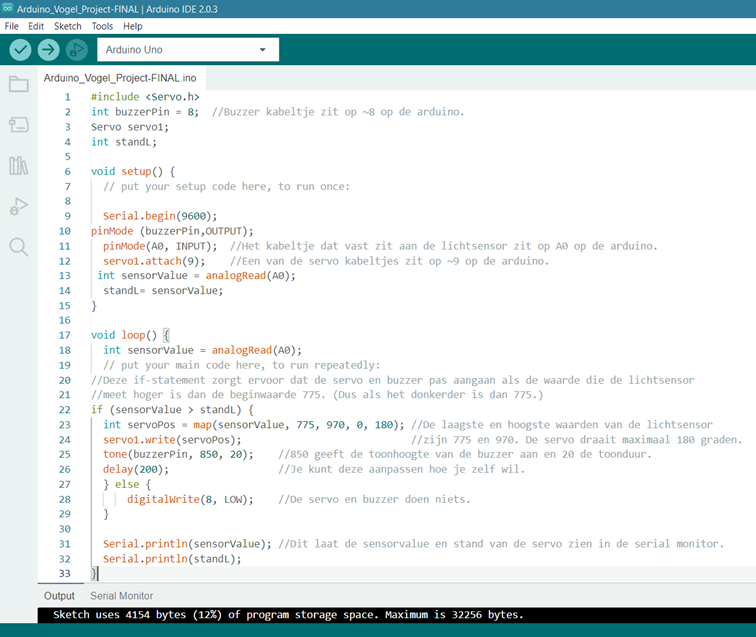Click the '} else {' line
The width and height of the screenshot is (756, 637).
tap(127, 484)
